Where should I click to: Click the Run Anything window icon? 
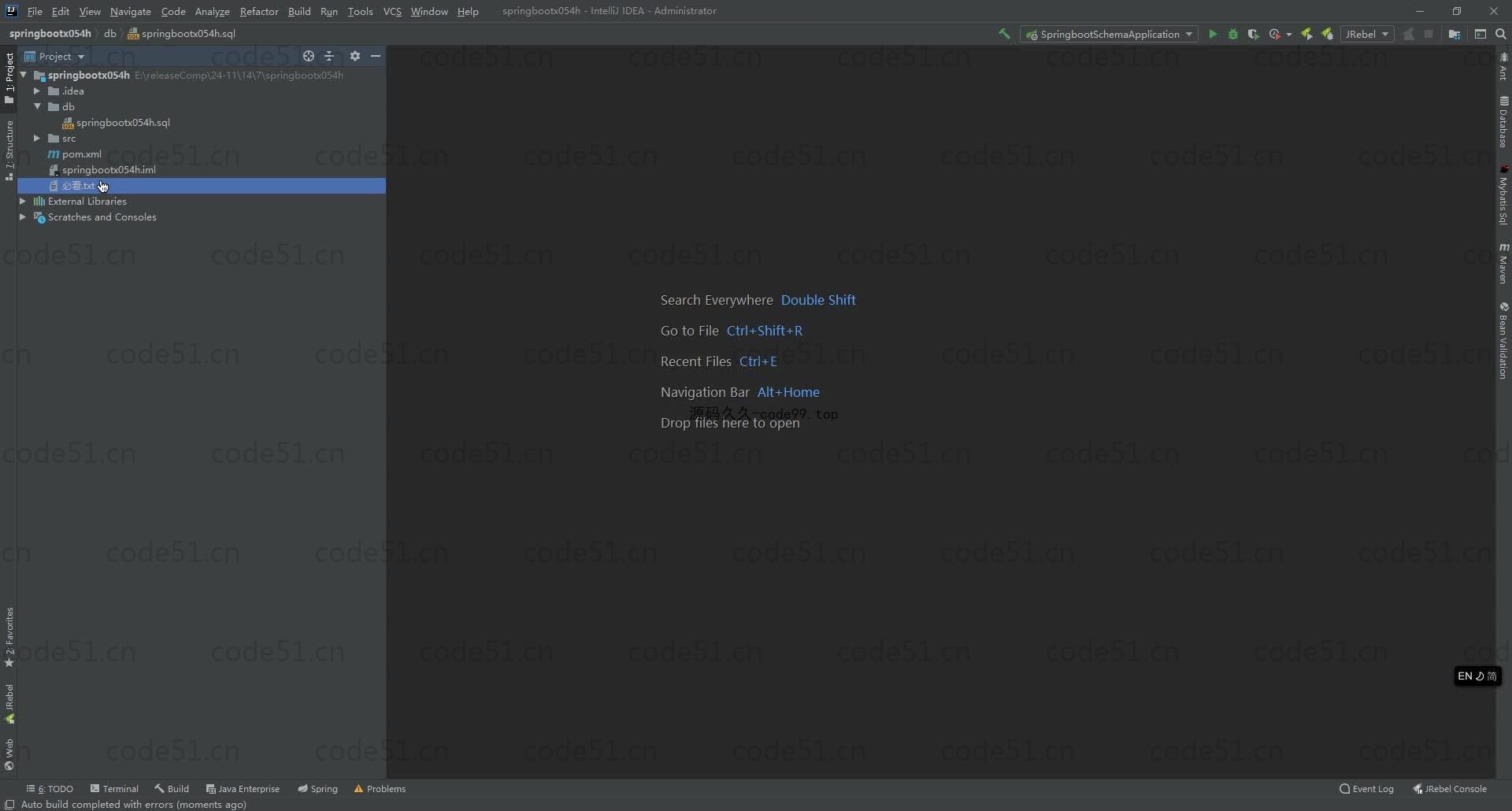click(1480, 34)
